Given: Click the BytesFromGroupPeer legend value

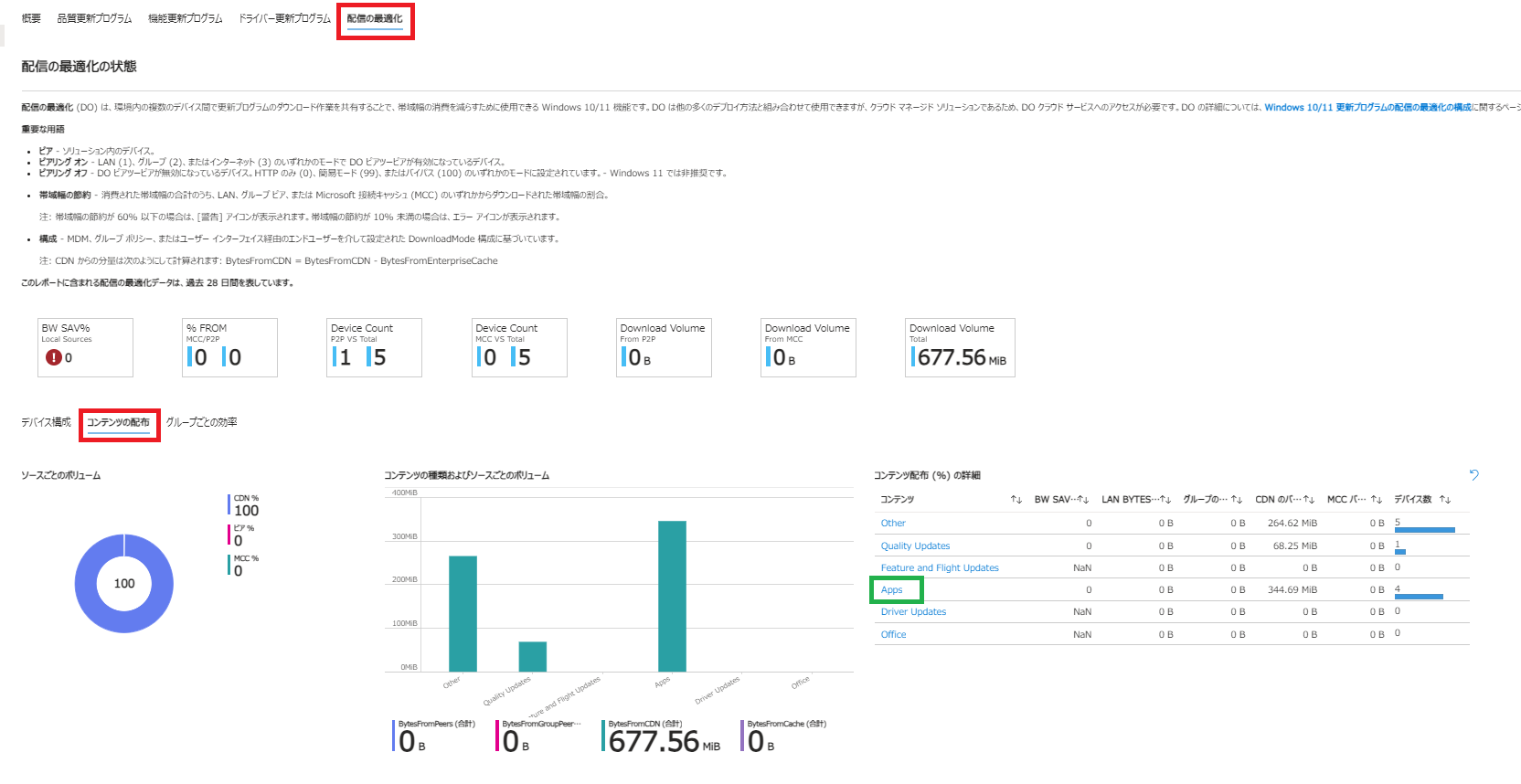Looking at the screenshot, I should [538, 736].
